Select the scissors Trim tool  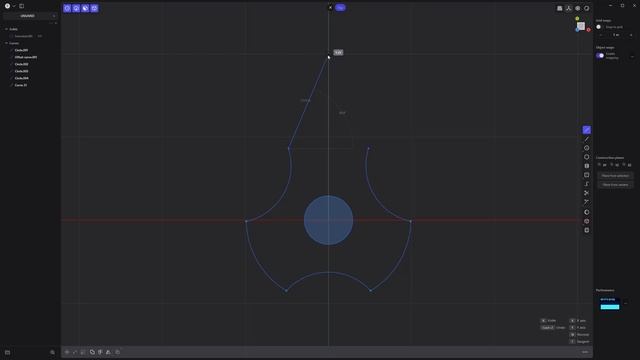pyautogui.click(x=587, y=193)
